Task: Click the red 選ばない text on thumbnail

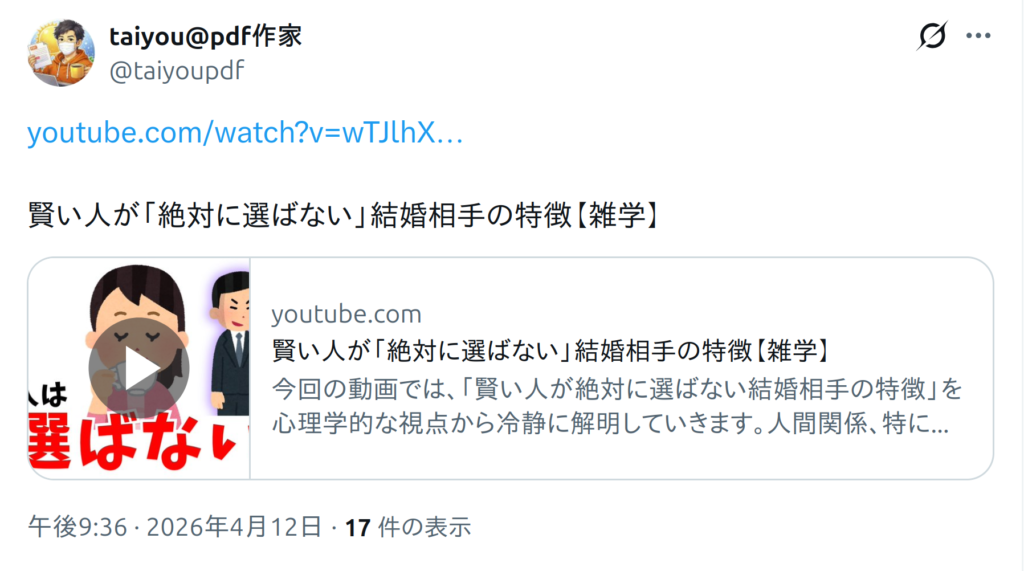Action: pos(133,443)
